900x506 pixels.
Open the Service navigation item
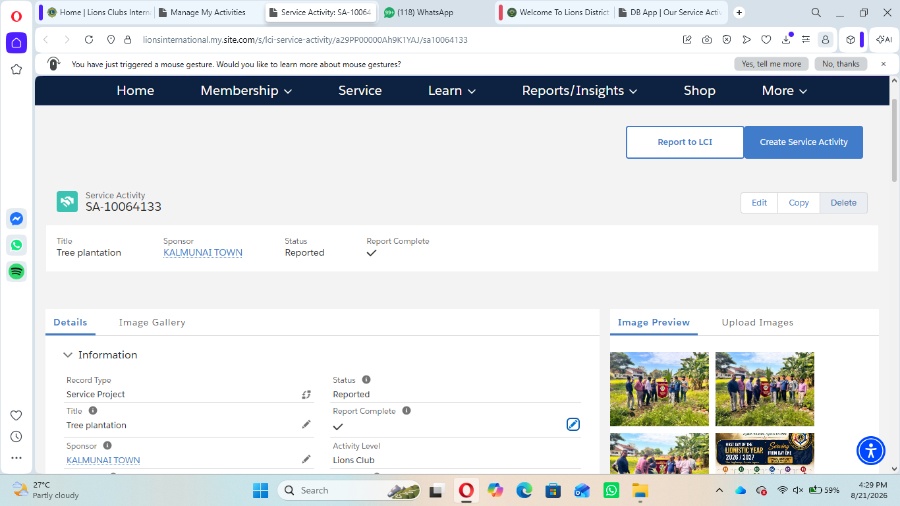360,91
